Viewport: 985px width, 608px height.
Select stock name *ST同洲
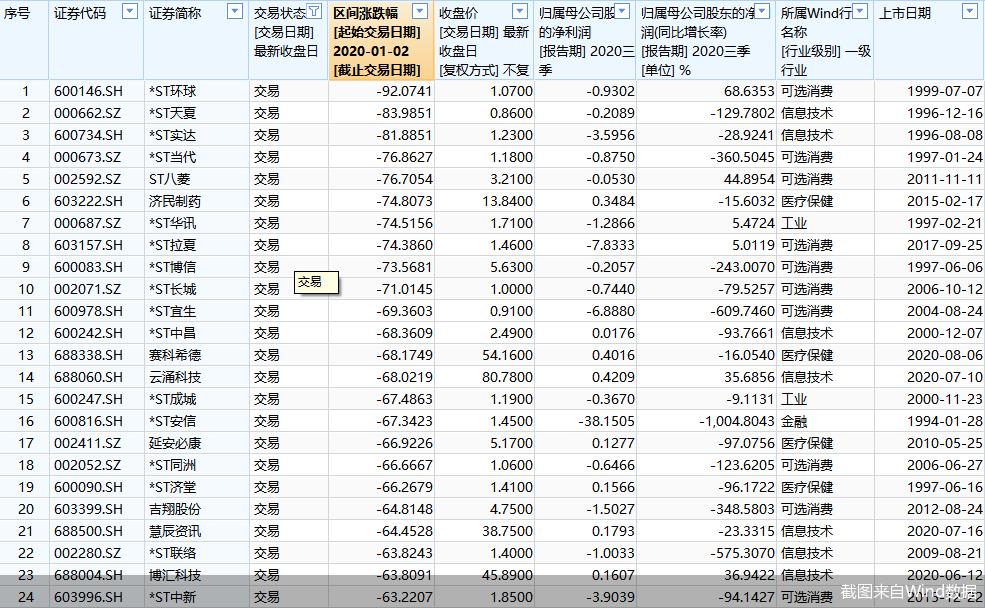point(173,465)
